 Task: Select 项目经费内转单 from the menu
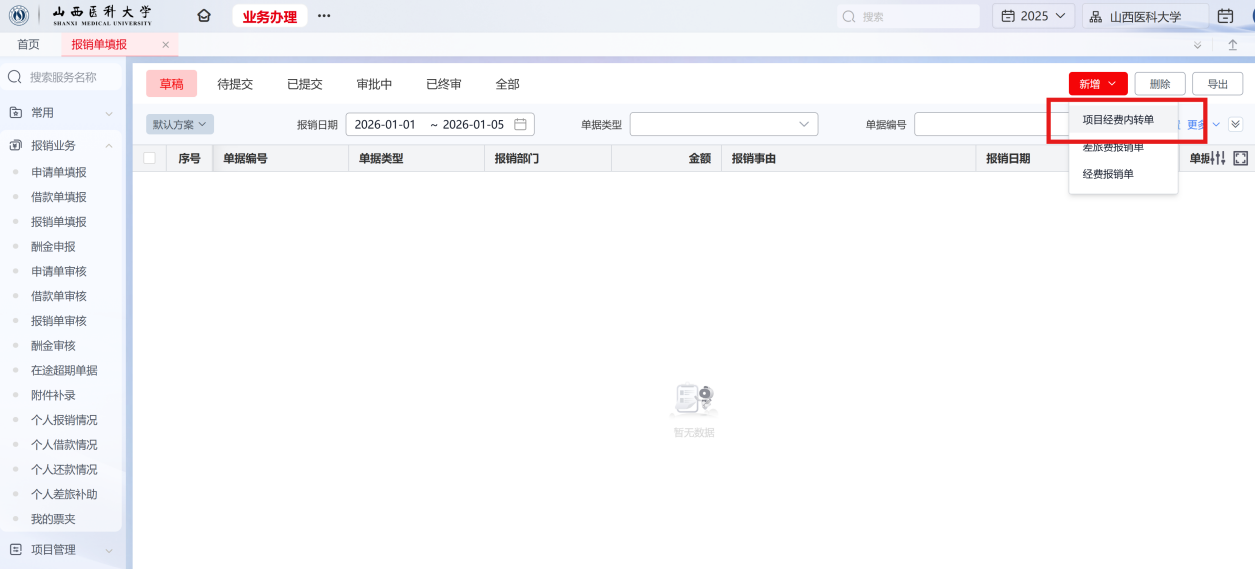[x=1118, y=120]
